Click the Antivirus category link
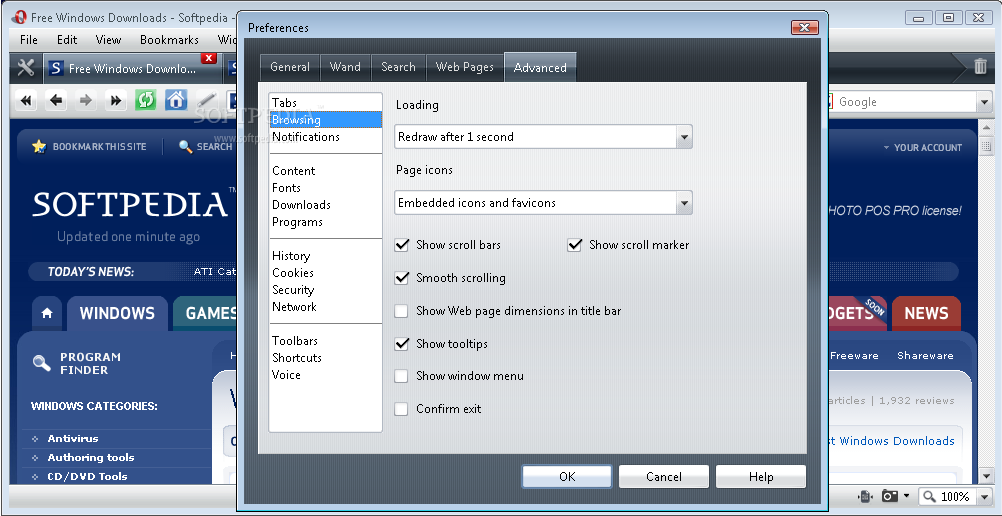Viewport: 1002px width, 516px height. [x=73, y=439]
